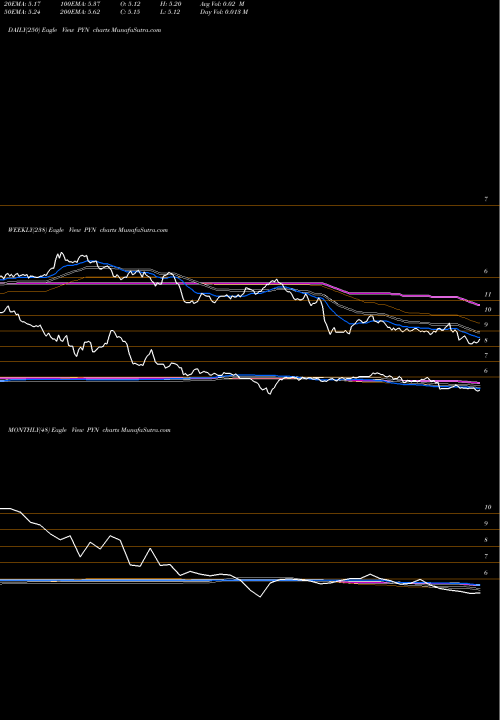Screen dimensions: 500x720
Task: Click the weekly chart axis label 11
Action: click(x=488, y=294)
